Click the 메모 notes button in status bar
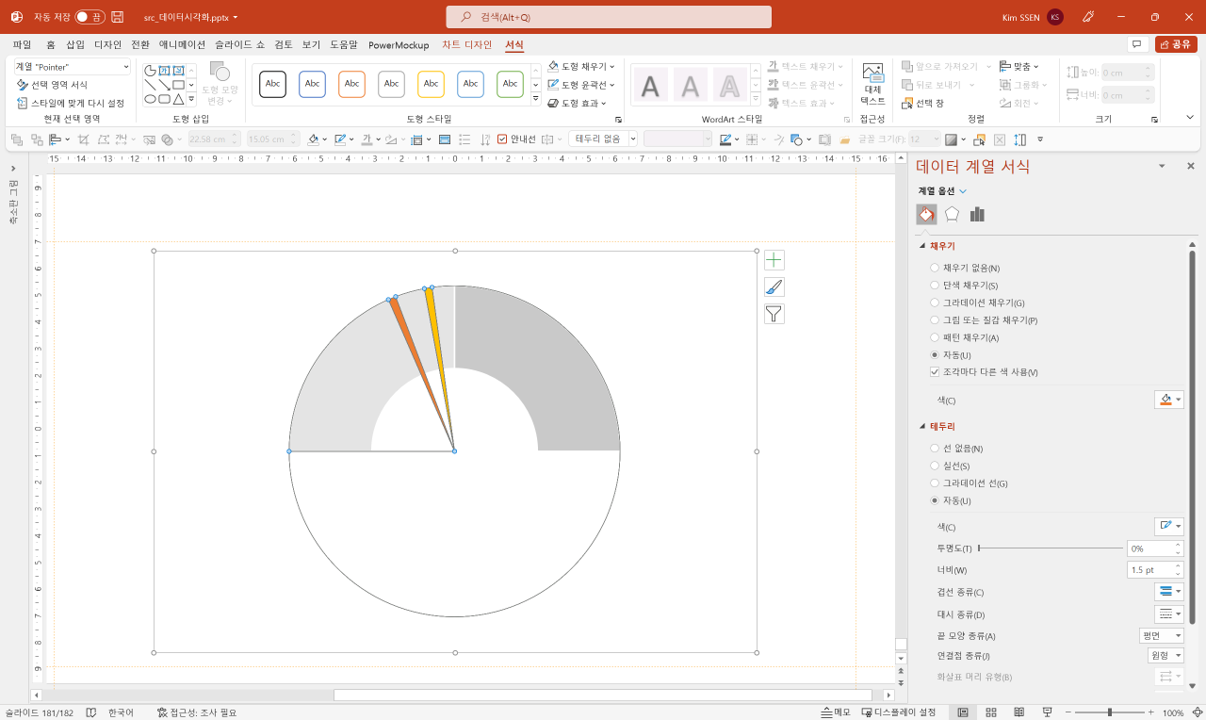 pos(836,712)
